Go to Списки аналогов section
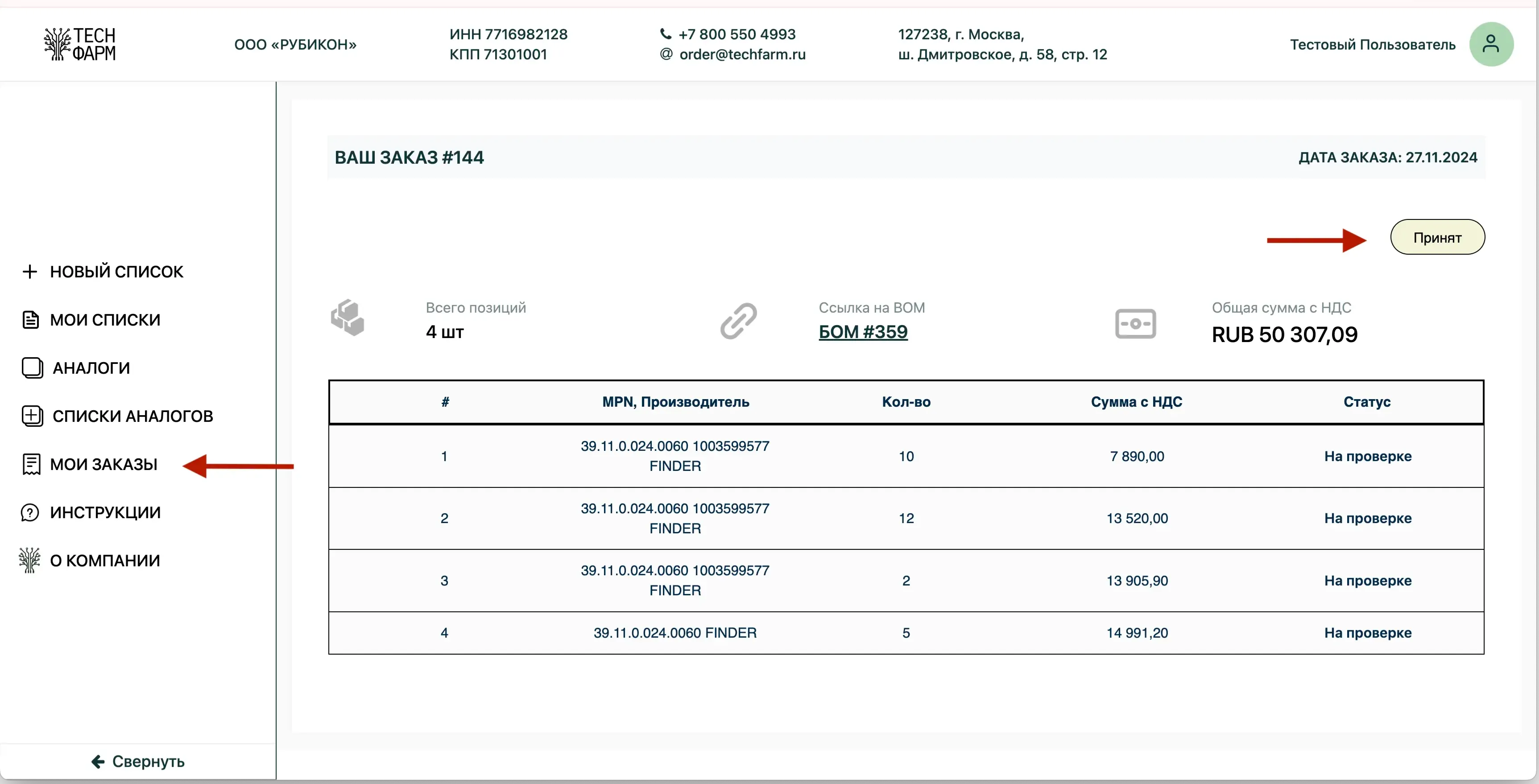Screen dimensions: 1539x784 132,416
